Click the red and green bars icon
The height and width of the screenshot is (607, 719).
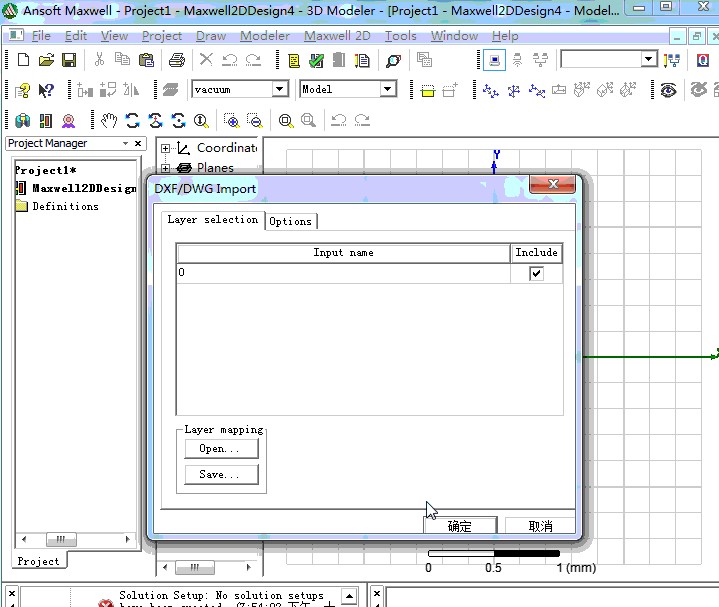tap(45, 121)
